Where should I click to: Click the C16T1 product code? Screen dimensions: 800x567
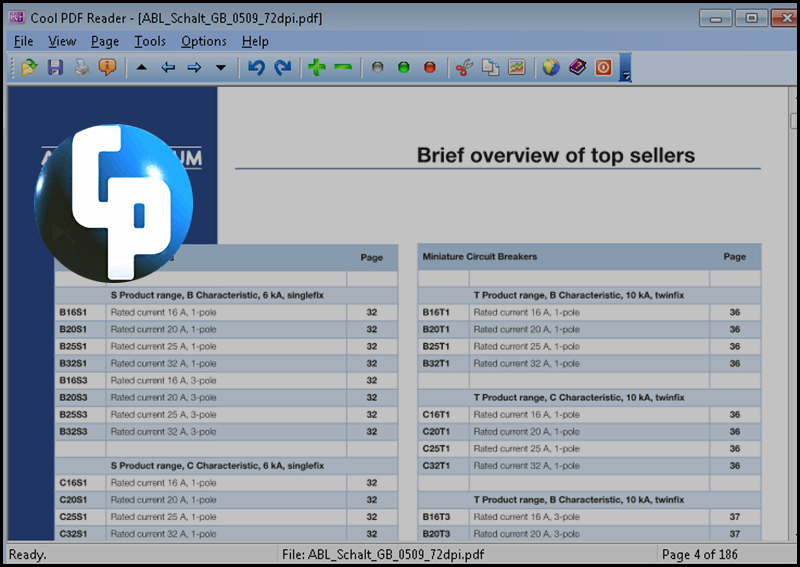[436, 414]
